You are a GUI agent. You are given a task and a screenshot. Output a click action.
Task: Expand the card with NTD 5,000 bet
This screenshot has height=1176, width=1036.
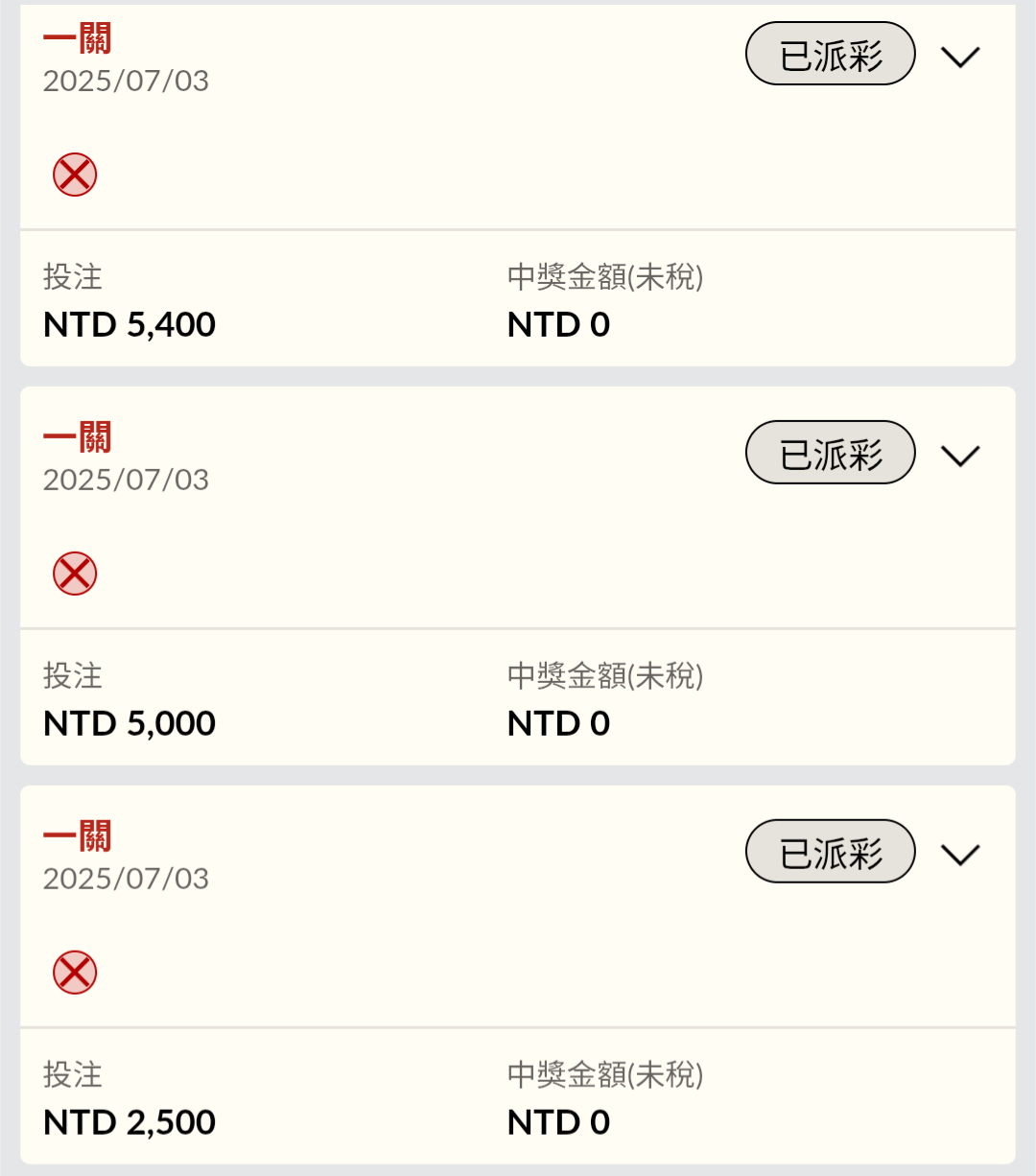(960, 456)
